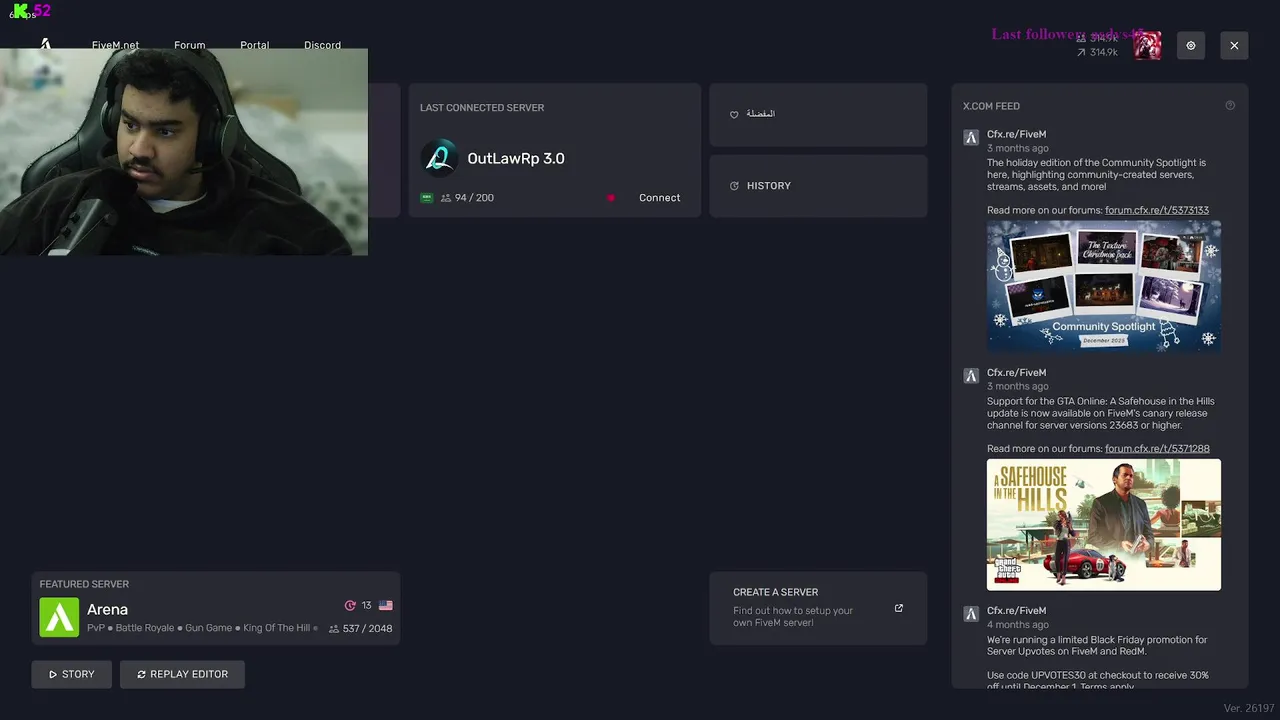Screen dimensions: 1280x720
Task: Click Cfx.re/FiveM name on Black Friday post
Action: point(1016,610)
